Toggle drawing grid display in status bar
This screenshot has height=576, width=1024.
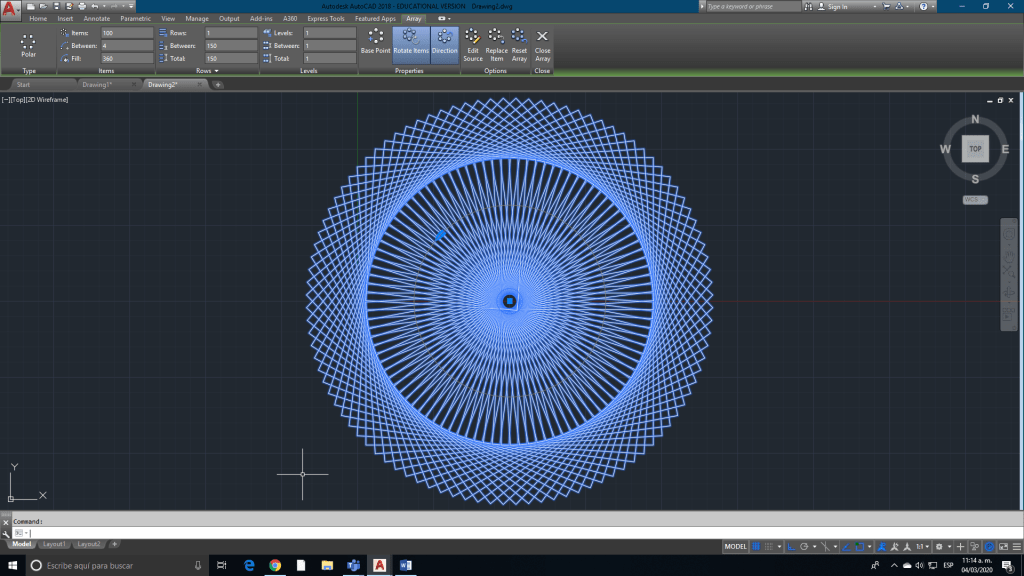[x=757, y=547]
